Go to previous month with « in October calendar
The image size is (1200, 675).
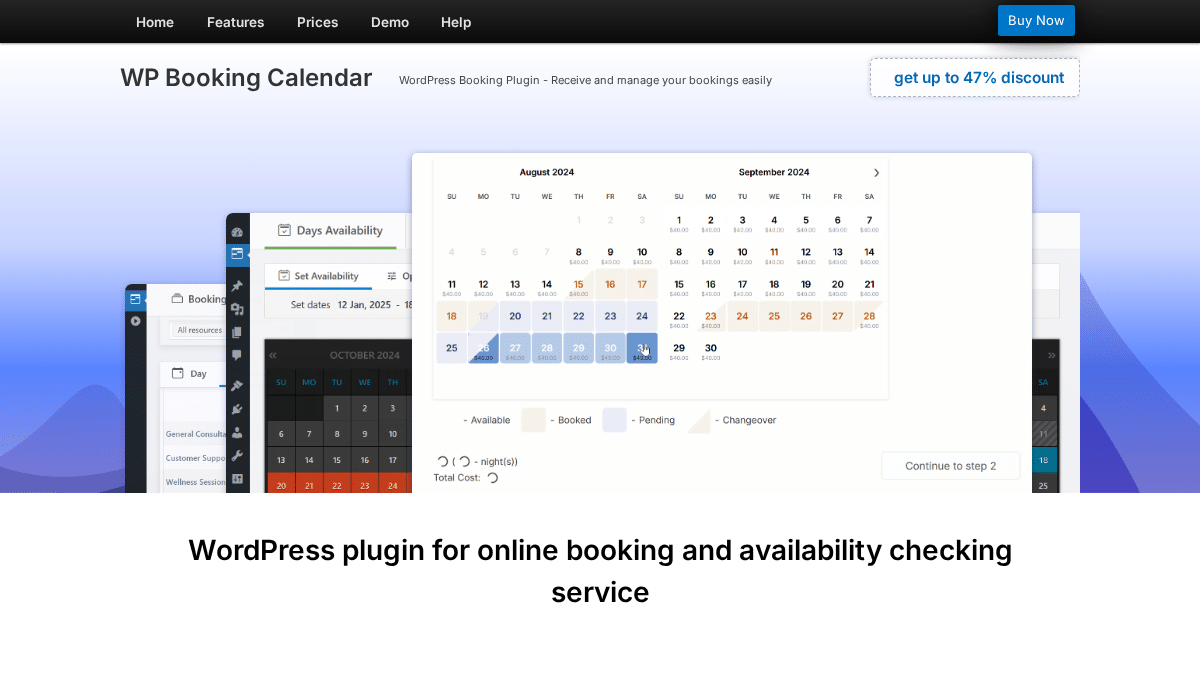click(273, 355)
